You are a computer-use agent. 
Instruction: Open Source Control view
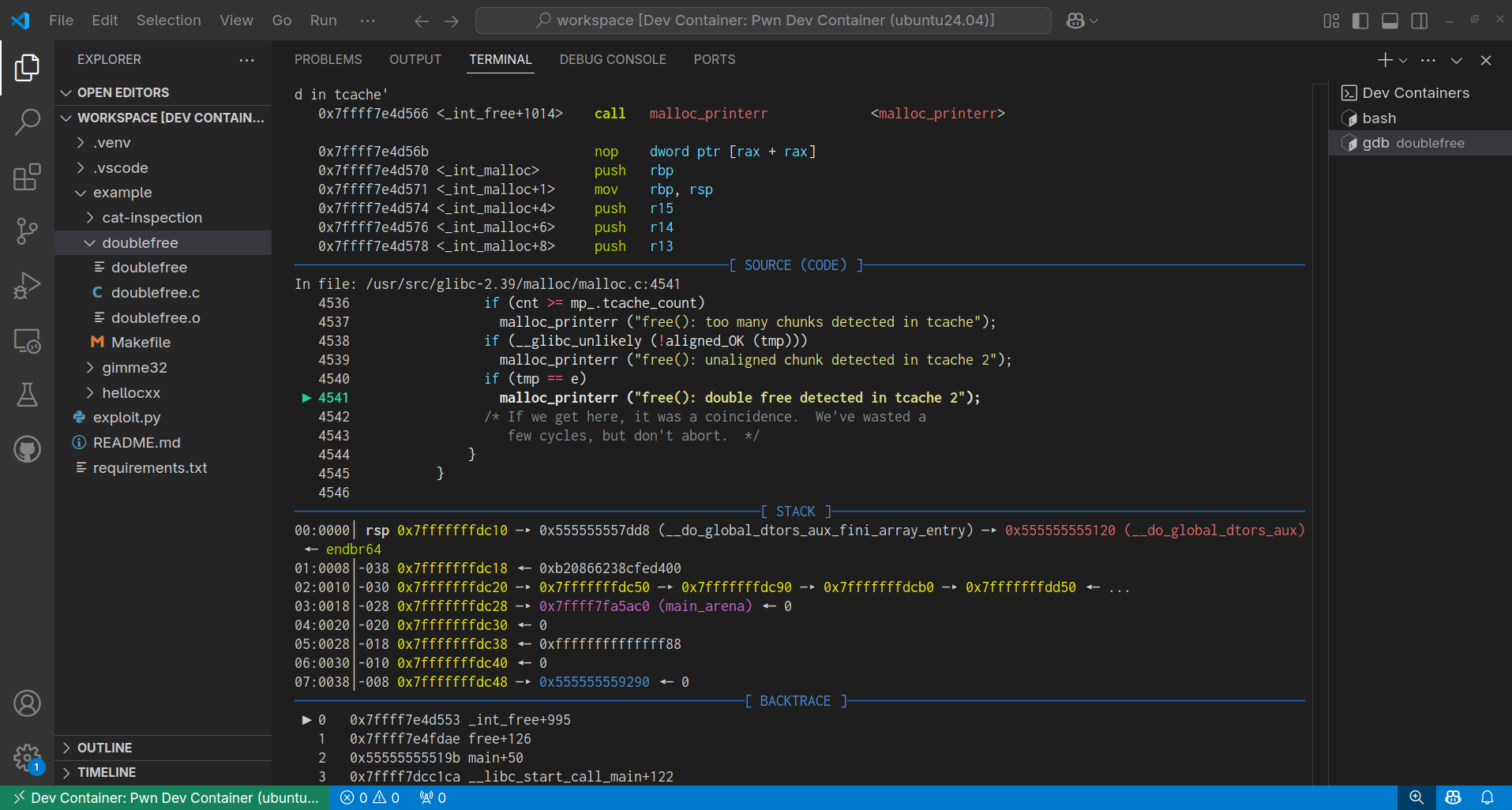(27, 231)
